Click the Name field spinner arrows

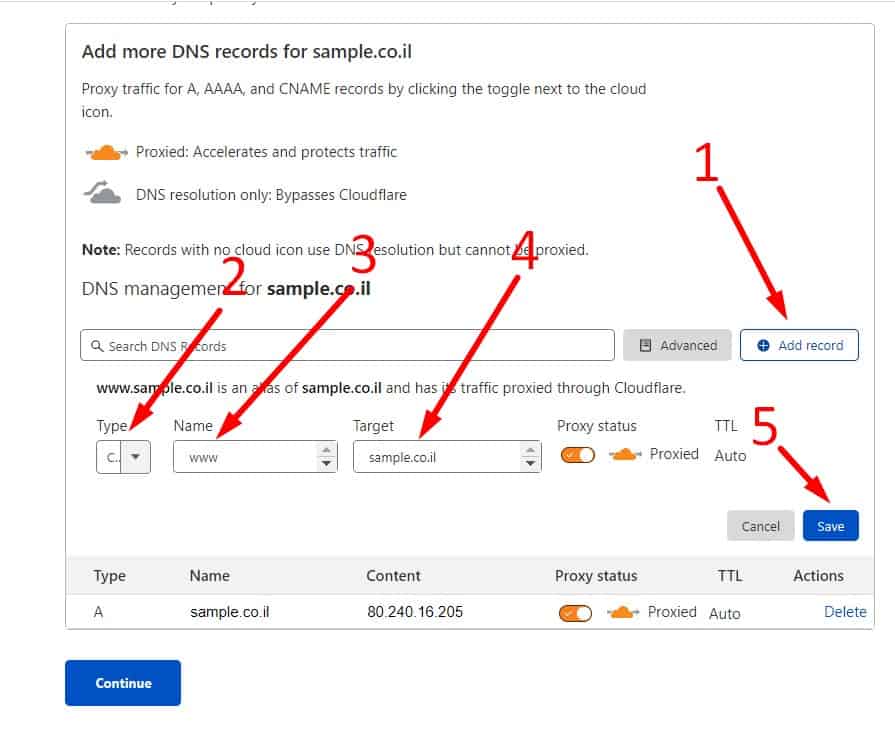pos(326,457)
